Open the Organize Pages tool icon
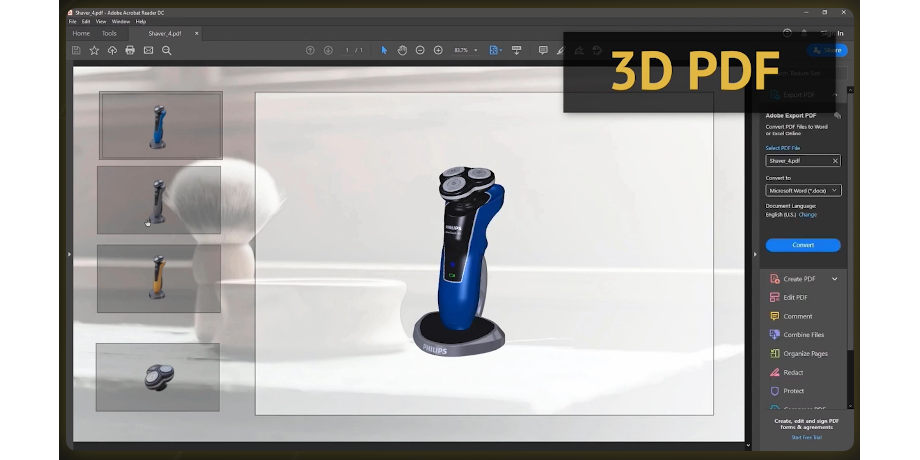This screenshot has width=920, height=460. pyautogui.click(x=774, y=353)
